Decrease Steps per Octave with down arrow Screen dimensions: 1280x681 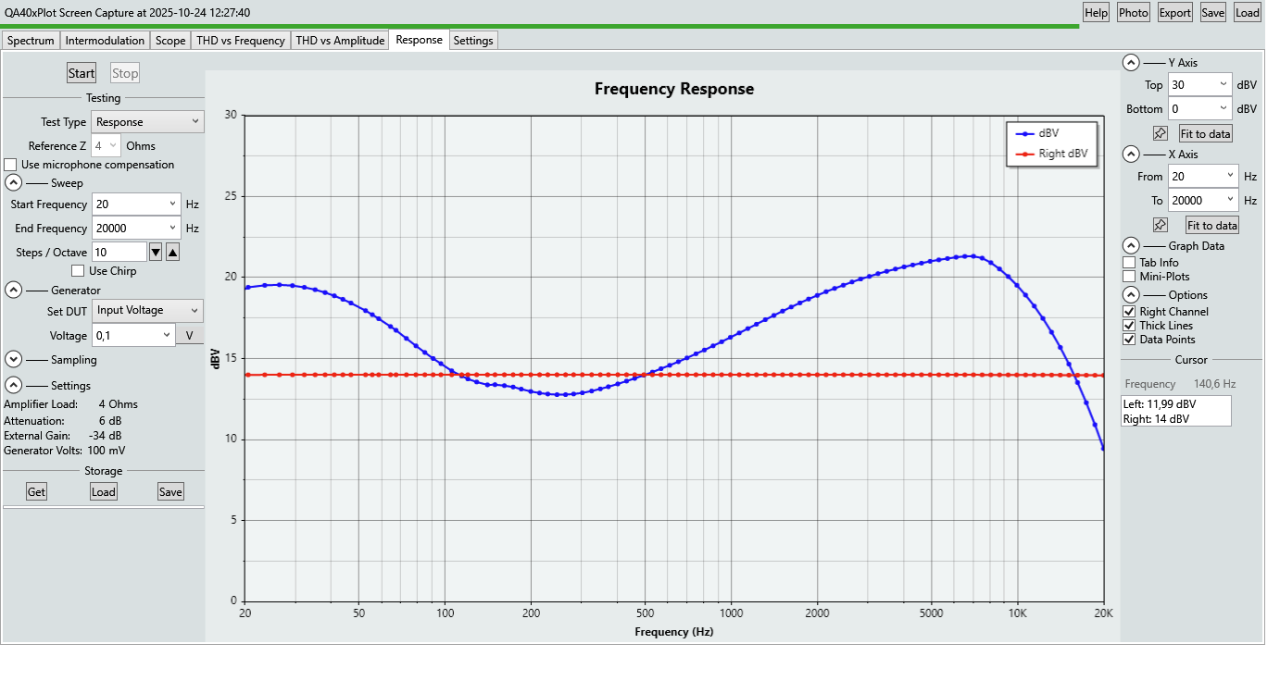pyautogui.click(x=155, y=252)
